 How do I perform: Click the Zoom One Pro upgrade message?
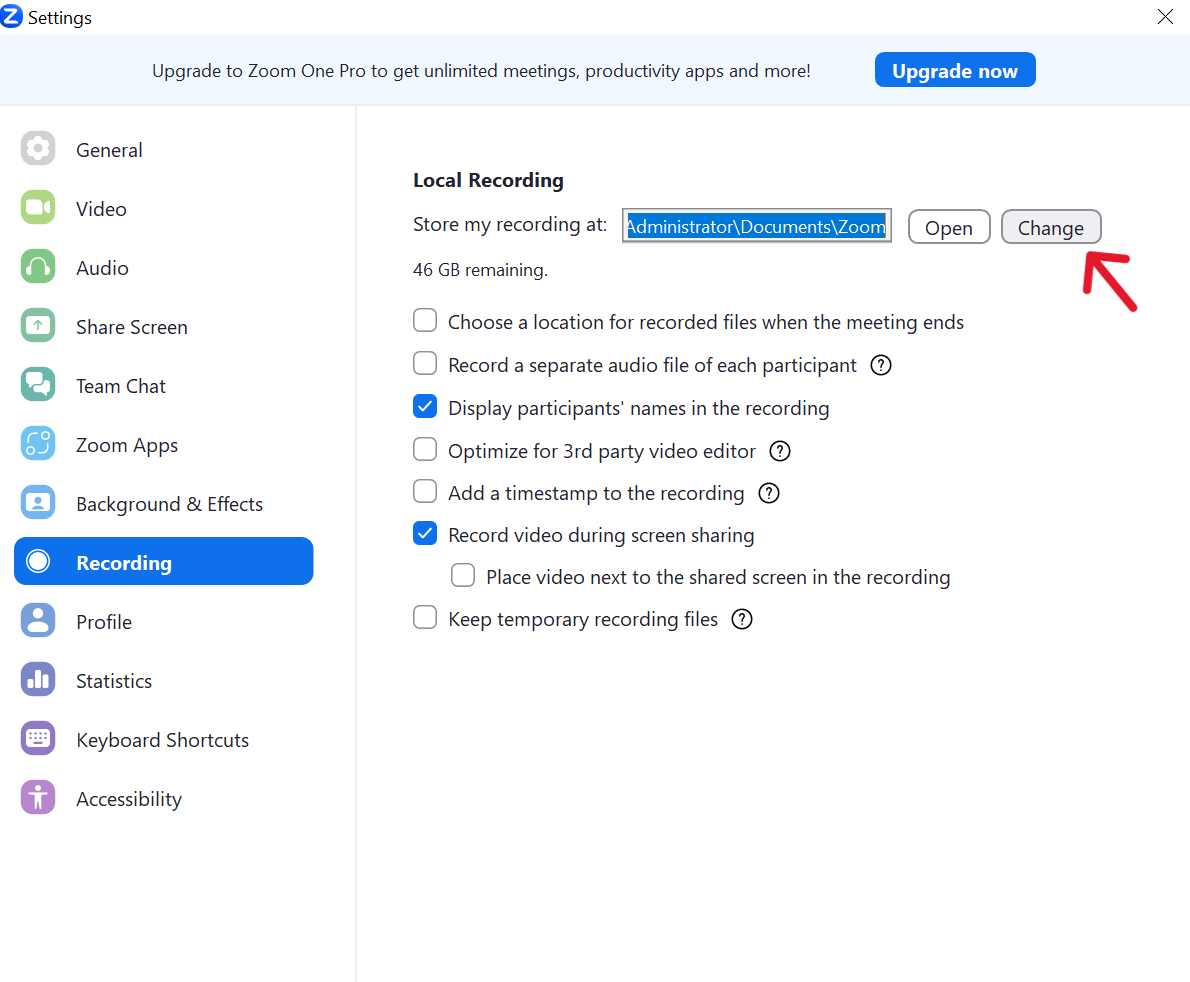coord(481,71)
